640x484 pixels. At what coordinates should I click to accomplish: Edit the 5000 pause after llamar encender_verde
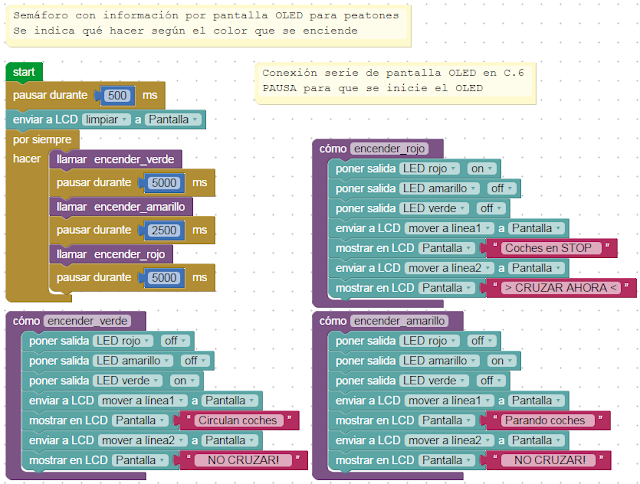(164, 183)
